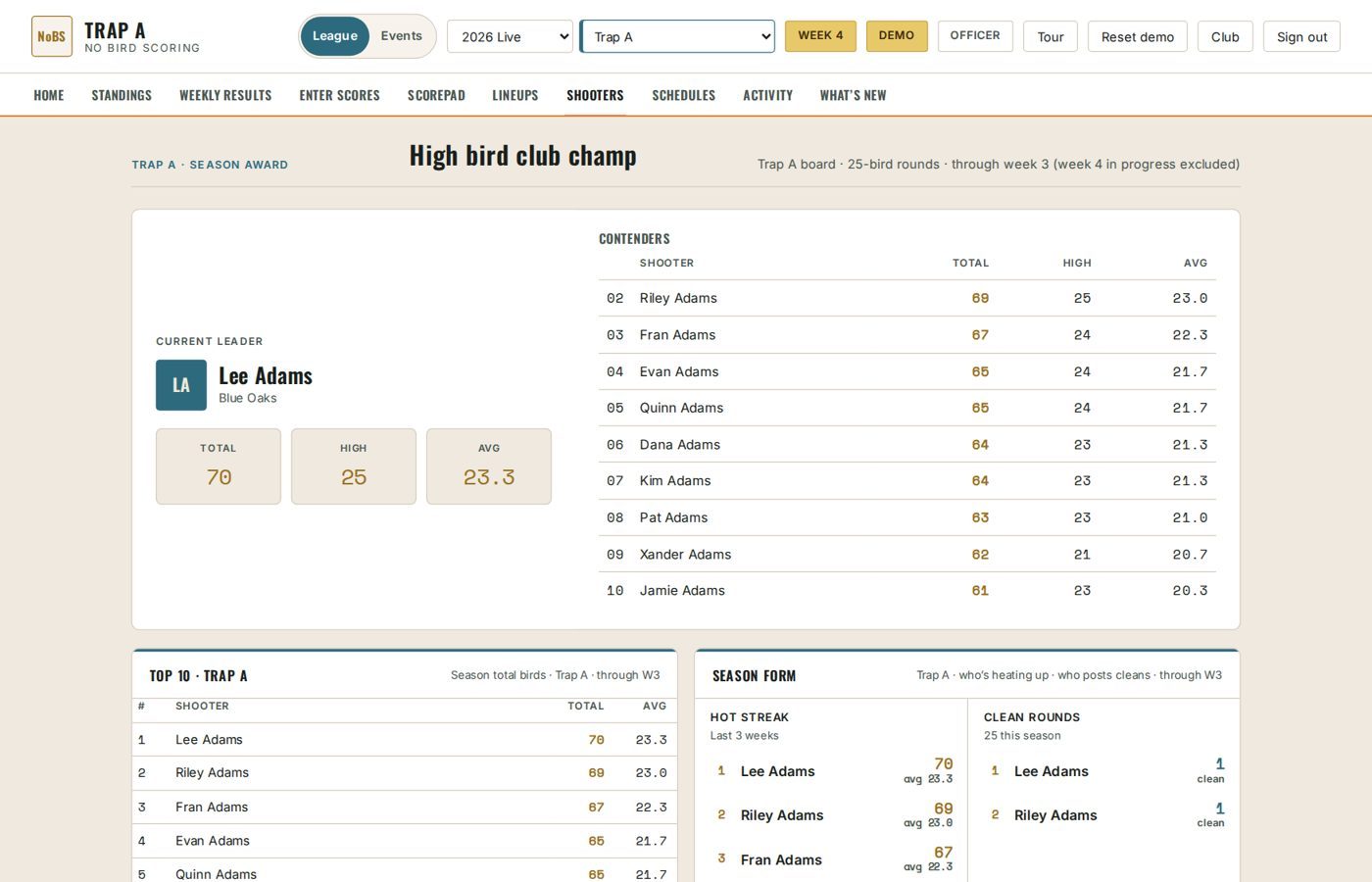Open the Club button
Image resolution: width=1372 pixels, height=882 pixels.
(1225, 37)
